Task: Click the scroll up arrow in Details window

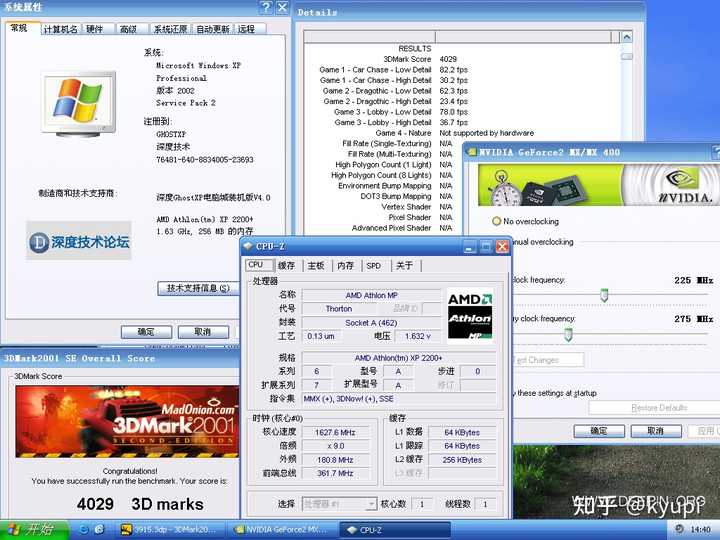Action: tap(627, 37)
